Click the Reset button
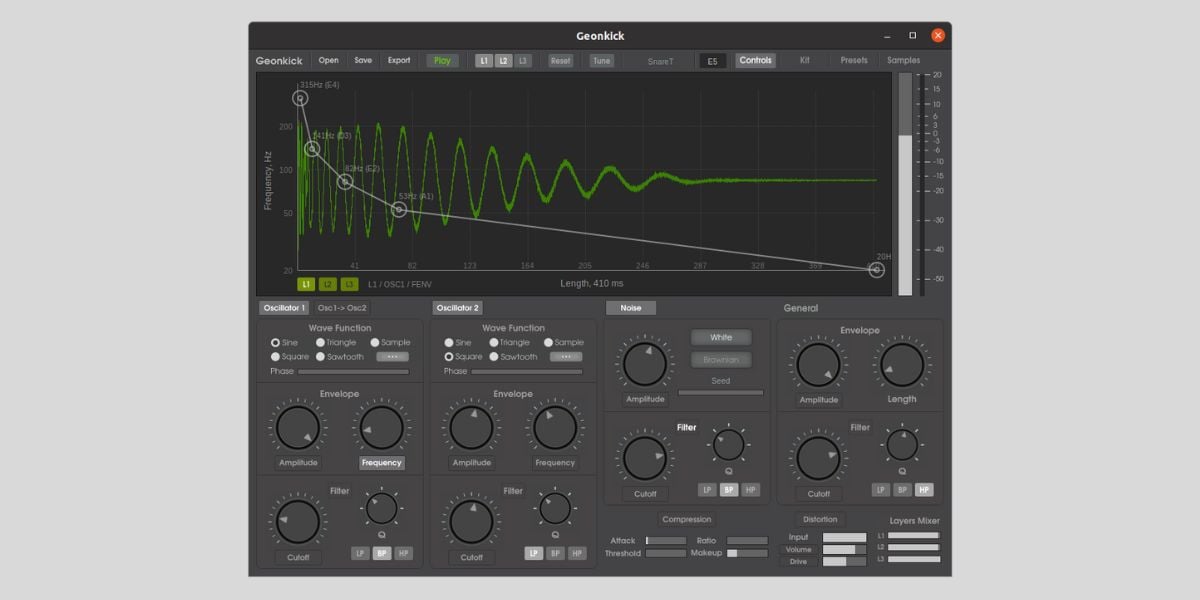The image size is (1200, 600). point(561,61)
